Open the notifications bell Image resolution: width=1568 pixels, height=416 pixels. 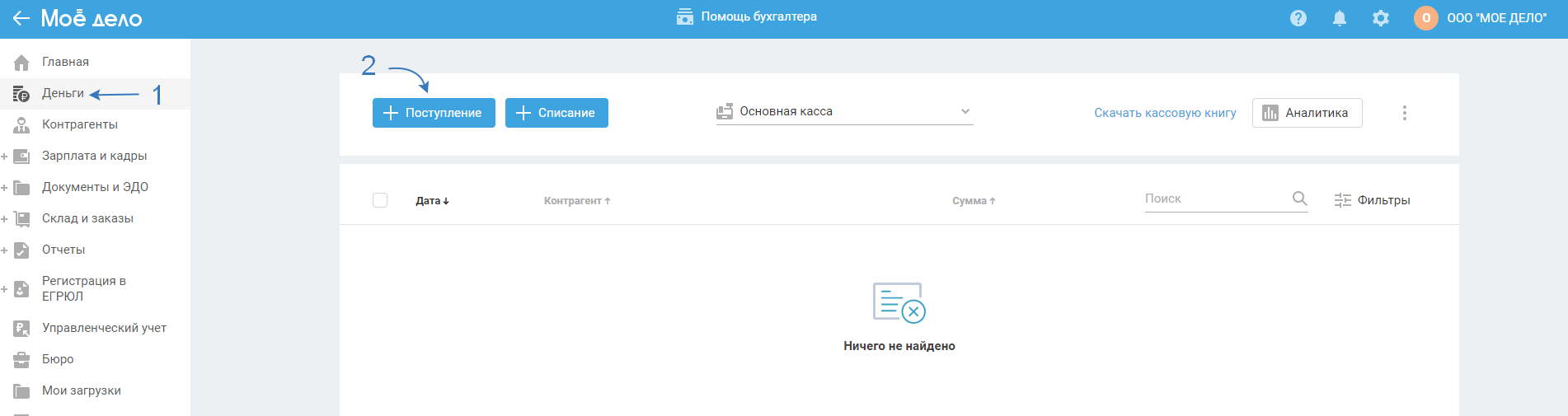(x=1340, y=18)
